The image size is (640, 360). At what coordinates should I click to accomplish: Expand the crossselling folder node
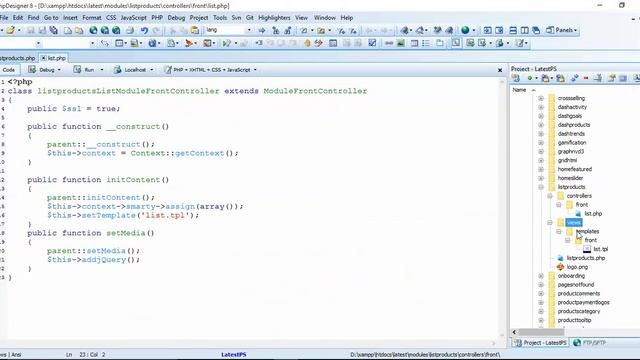click(x=541, y=98)
